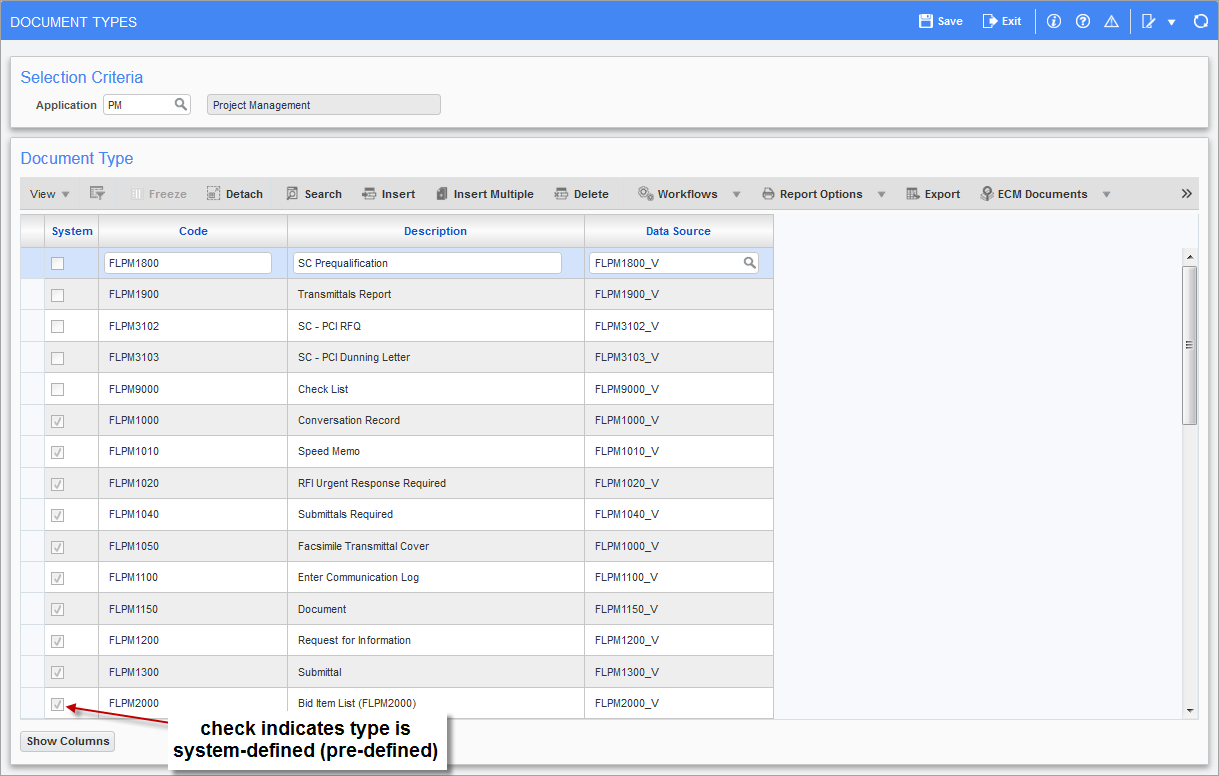Open the information icon in the header
The height and width of the screenshot is (776, 1219).
[x=1054, y=21]
